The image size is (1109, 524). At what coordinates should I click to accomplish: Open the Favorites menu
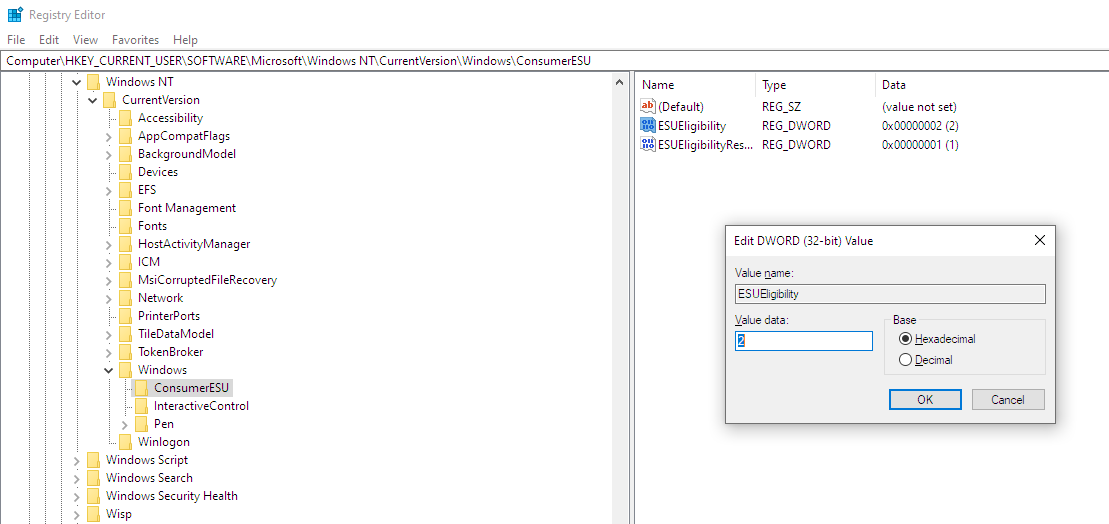[135, 40]
